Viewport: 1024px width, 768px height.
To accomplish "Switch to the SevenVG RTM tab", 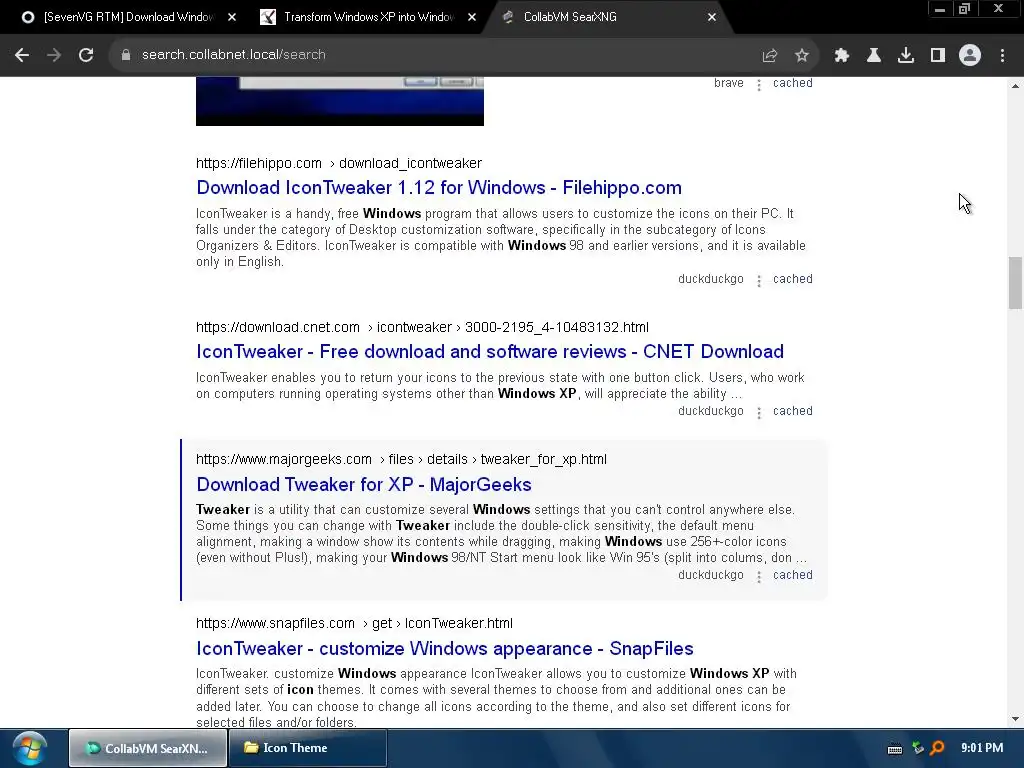I will [127, 17].
